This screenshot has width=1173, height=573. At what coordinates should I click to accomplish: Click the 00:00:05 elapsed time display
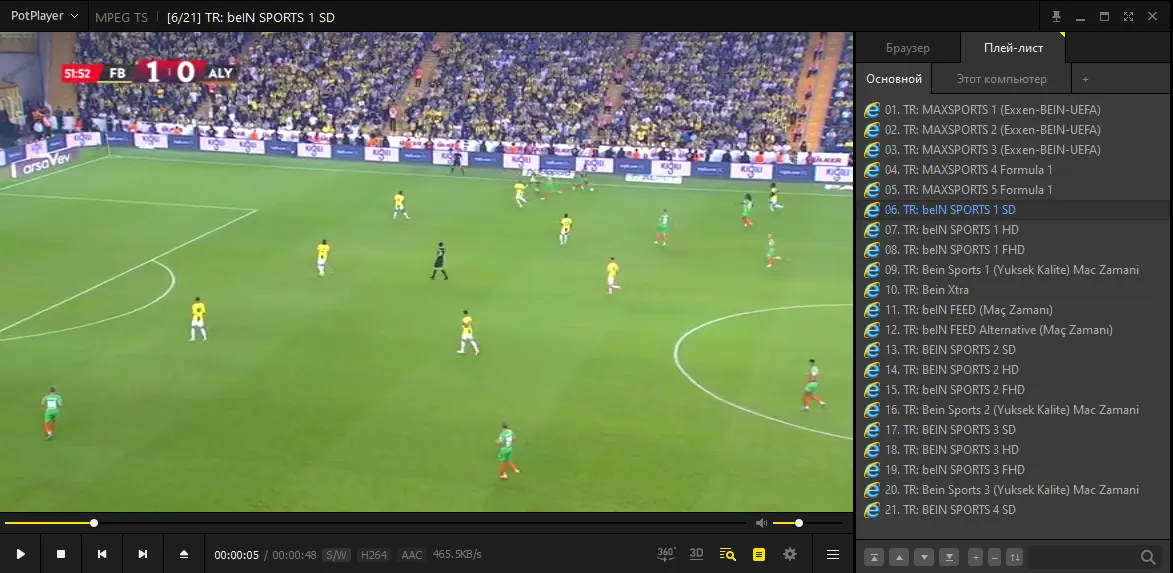point(236,555)
